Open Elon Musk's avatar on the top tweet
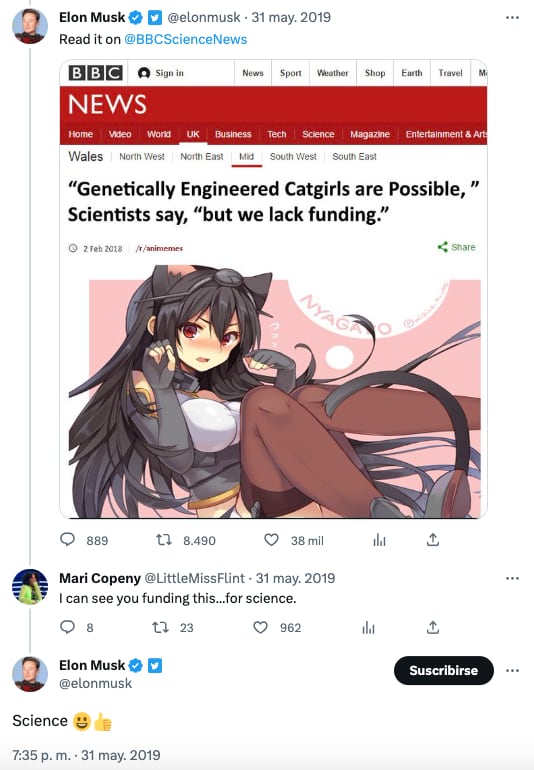Screen dimensions: 534x770 click(30, 26)
